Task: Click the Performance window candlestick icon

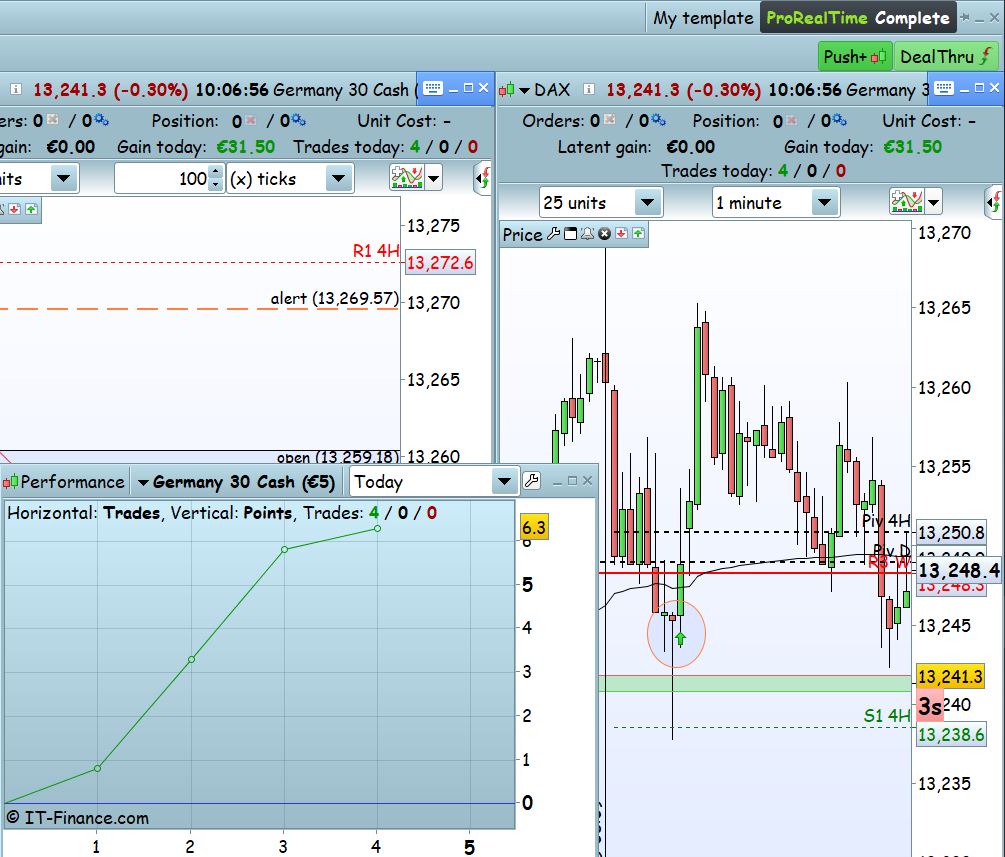Action: tap(10, 481)
